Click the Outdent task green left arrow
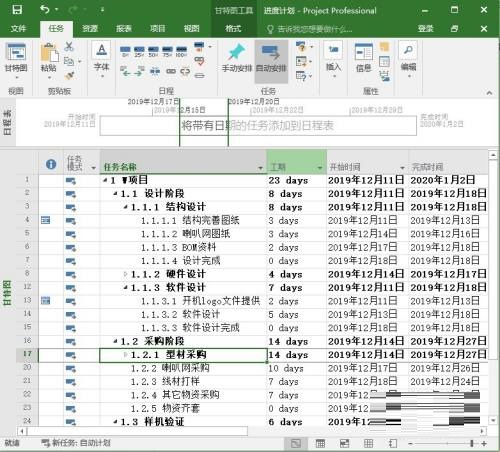The width and height of the screenshot is (500, 452). [x=126, y=71]
